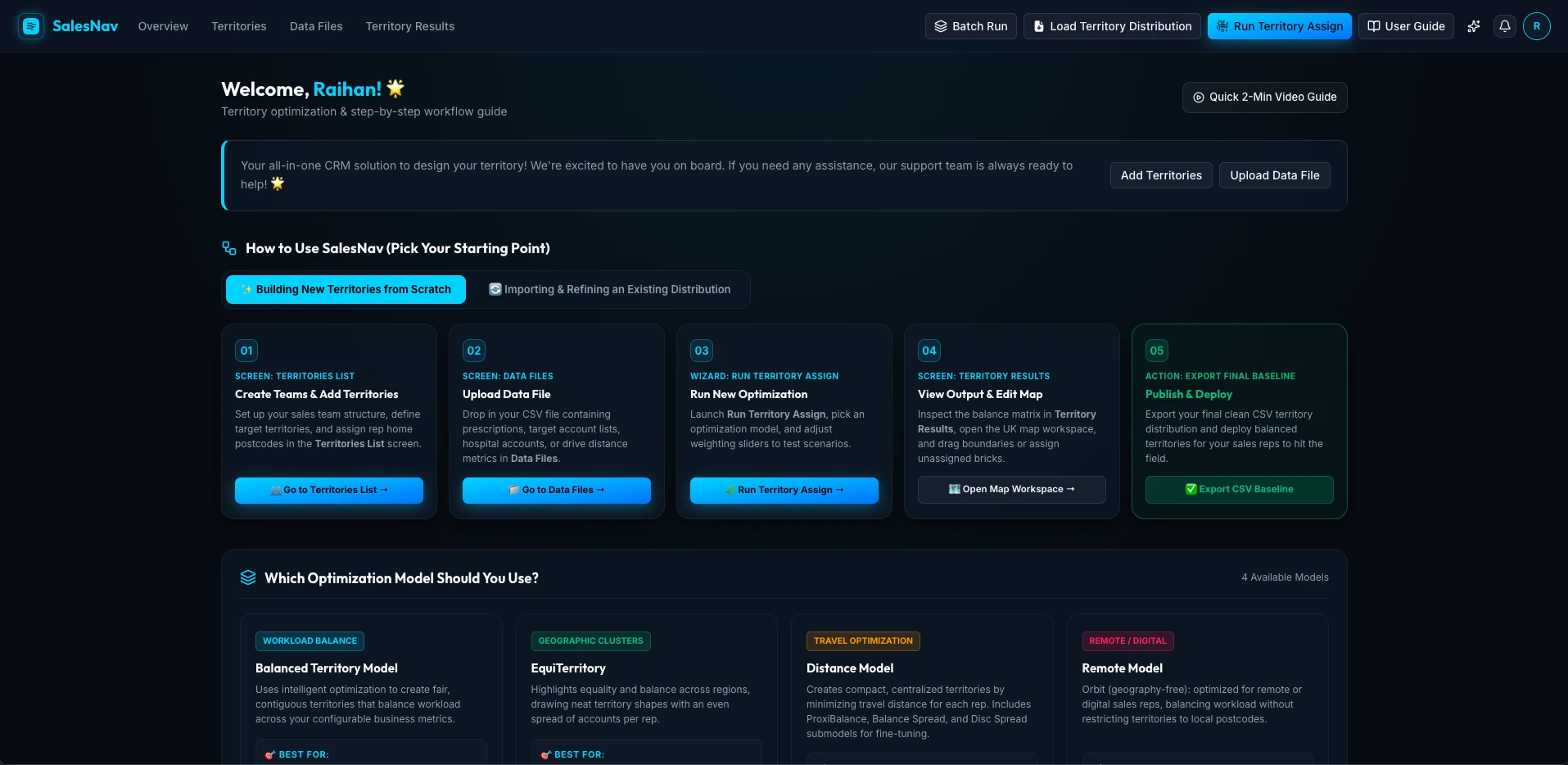Image resolution: width=1568 pixels, height=765 pixels.
Task: Click the workflow icon beside How to Use SalesNav
Action: [229, 248]
